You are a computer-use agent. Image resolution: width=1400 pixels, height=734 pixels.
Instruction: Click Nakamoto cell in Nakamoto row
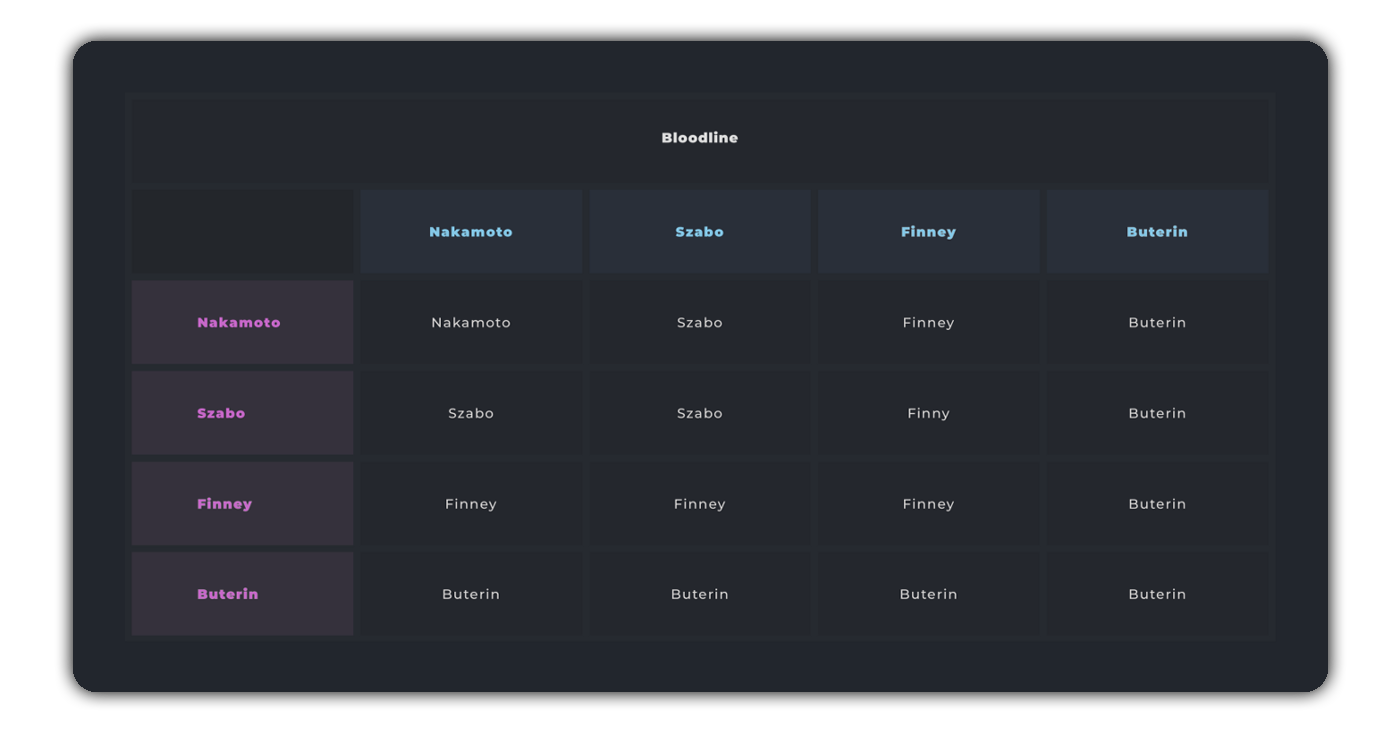(x=471, y=322)
